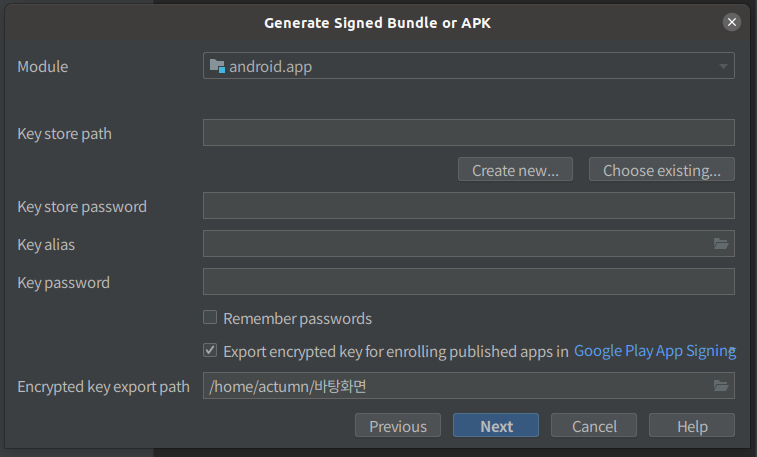Click the Create new... button
The height and width of the screenshot is (457, 757).
[x=515, y=170]
